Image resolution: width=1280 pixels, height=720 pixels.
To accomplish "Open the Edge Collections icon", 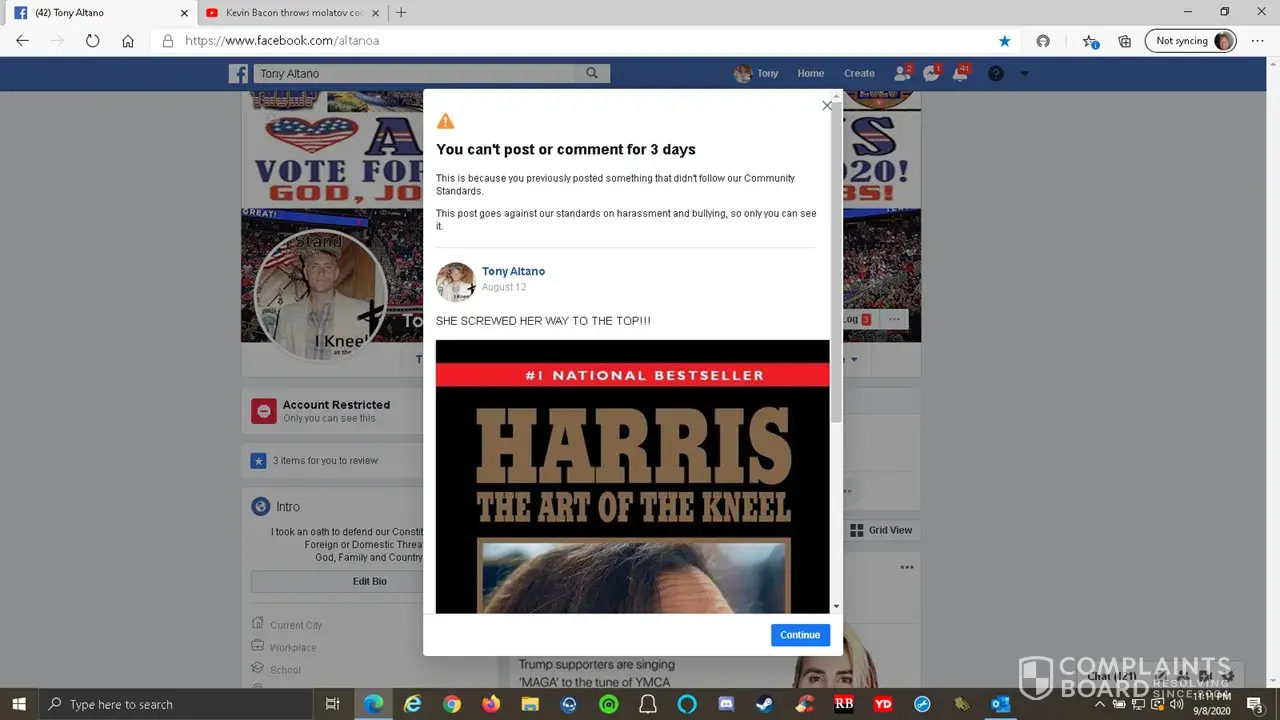I will pyautogui.click(x=1125, y=41).
